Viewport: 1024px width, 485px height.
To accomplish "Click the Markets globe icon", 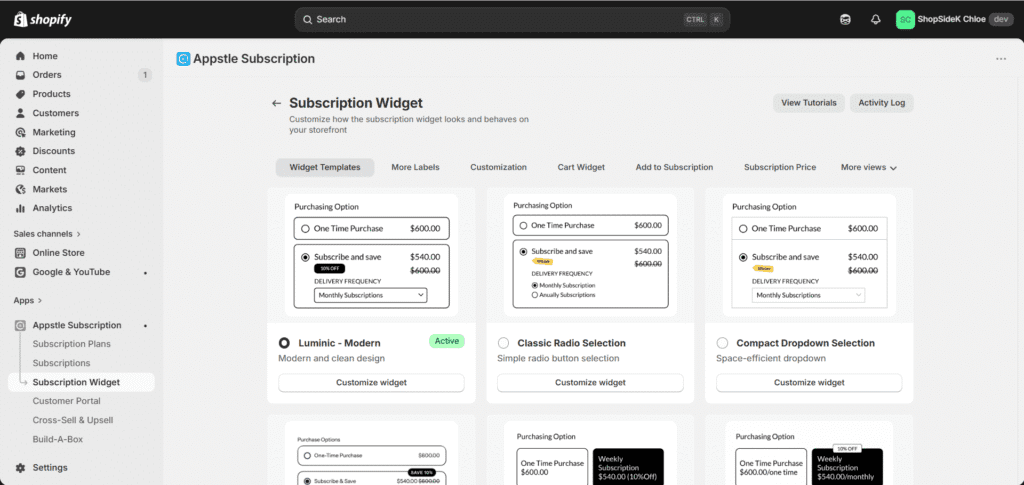I will [x=20, y=189].
